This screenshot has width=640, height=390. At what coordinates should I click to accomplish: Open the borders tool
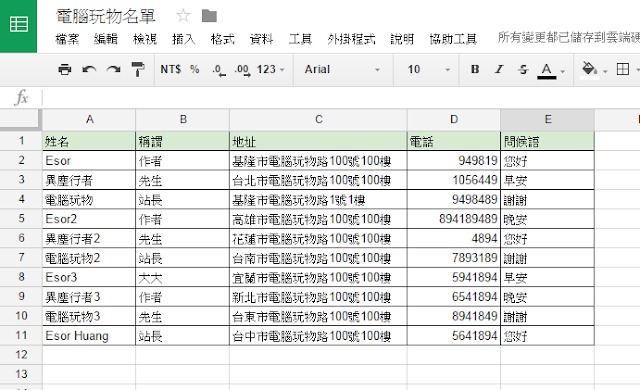[x=623, y=69]
